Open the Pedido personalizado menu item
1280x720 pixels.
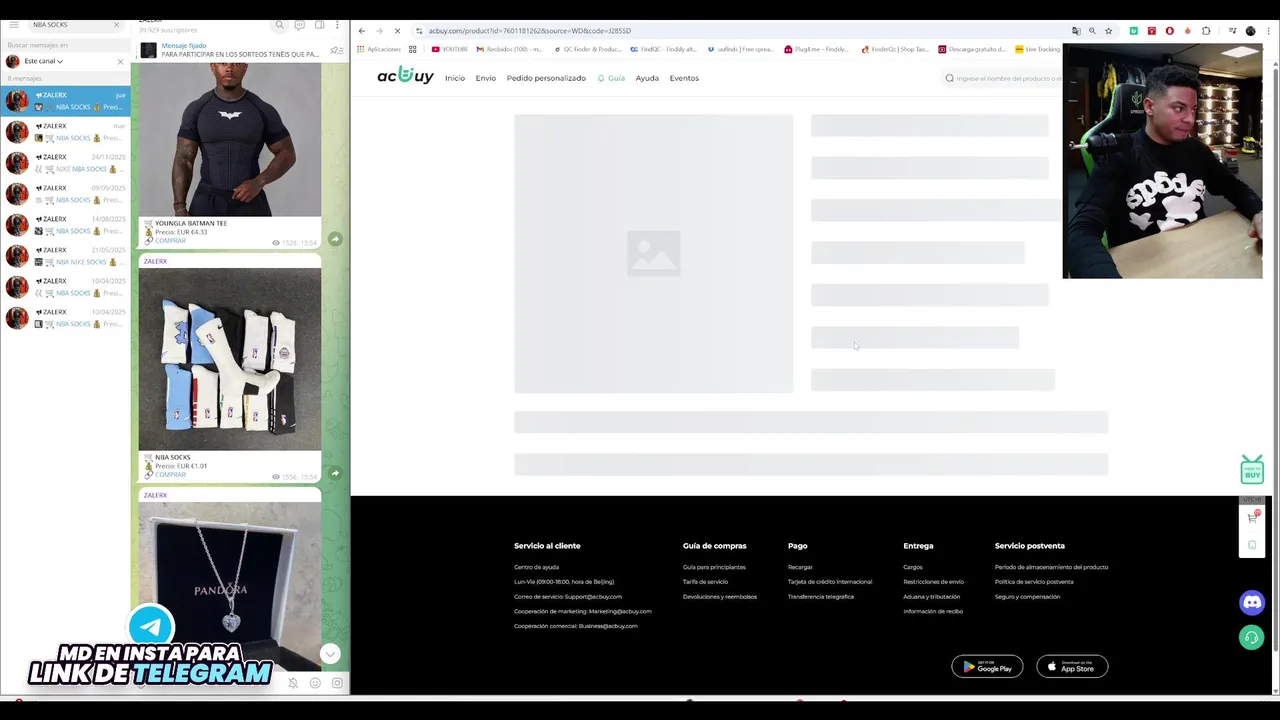tap(546, 78)
